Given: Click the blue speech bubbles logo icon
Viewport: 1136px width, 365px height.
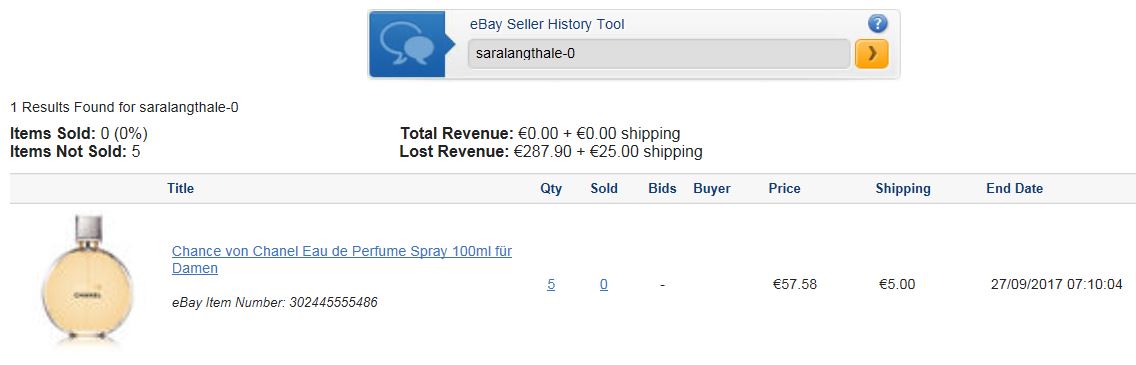Looking at the screenshot, I should [x=407, y=44].
